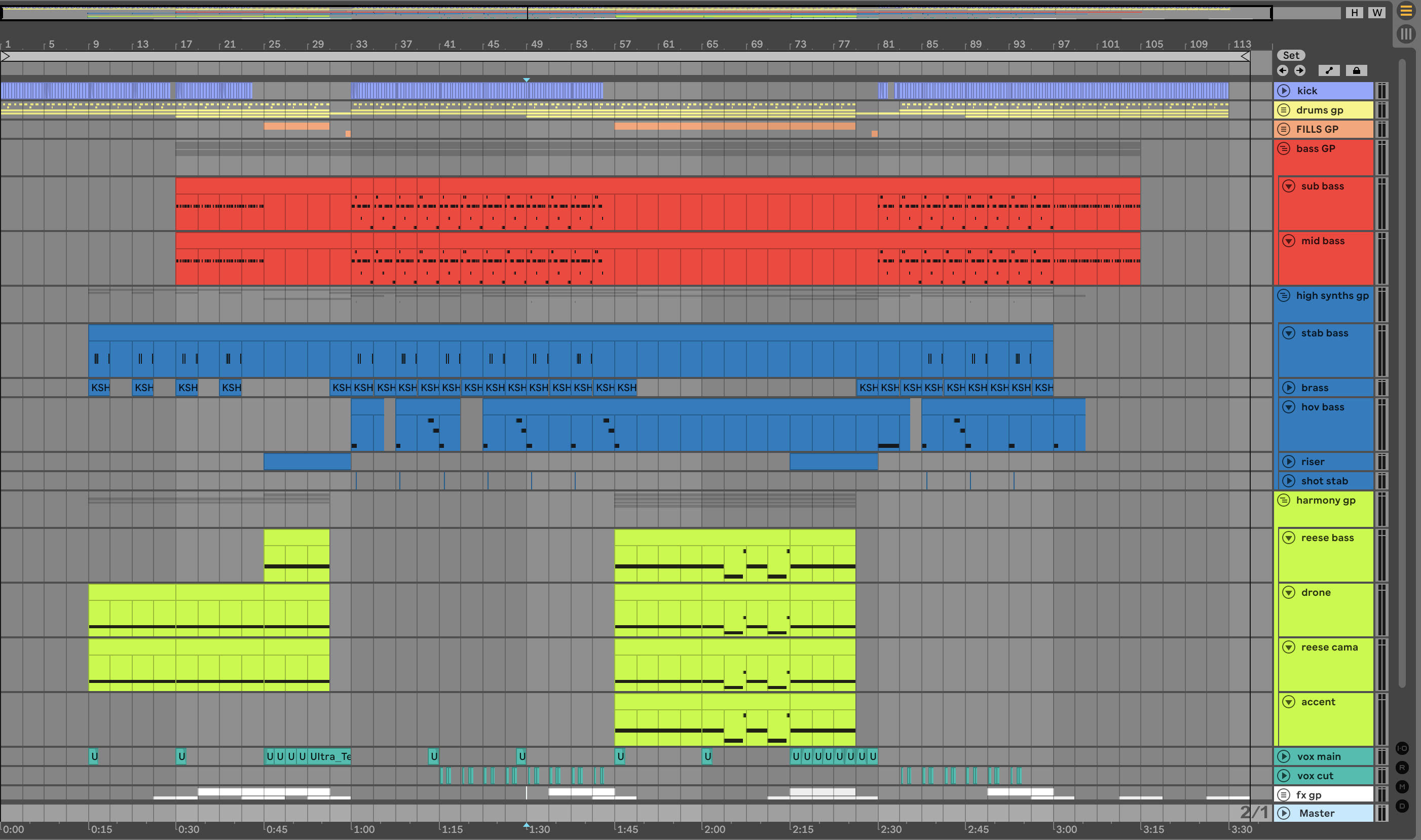Click the Lock Envelopes padlock icon
This screenshot has width=1421, height=840.
pos(1356,70)
